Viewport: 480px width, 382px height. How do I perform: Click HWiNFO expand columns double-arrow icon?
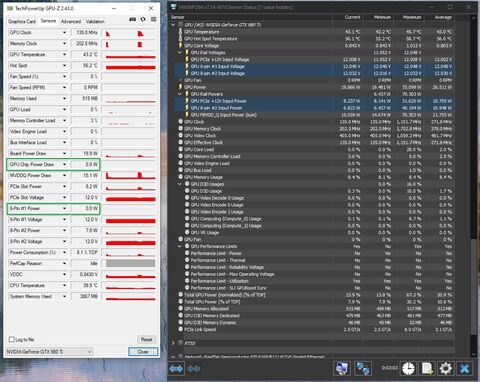point(176,369)
